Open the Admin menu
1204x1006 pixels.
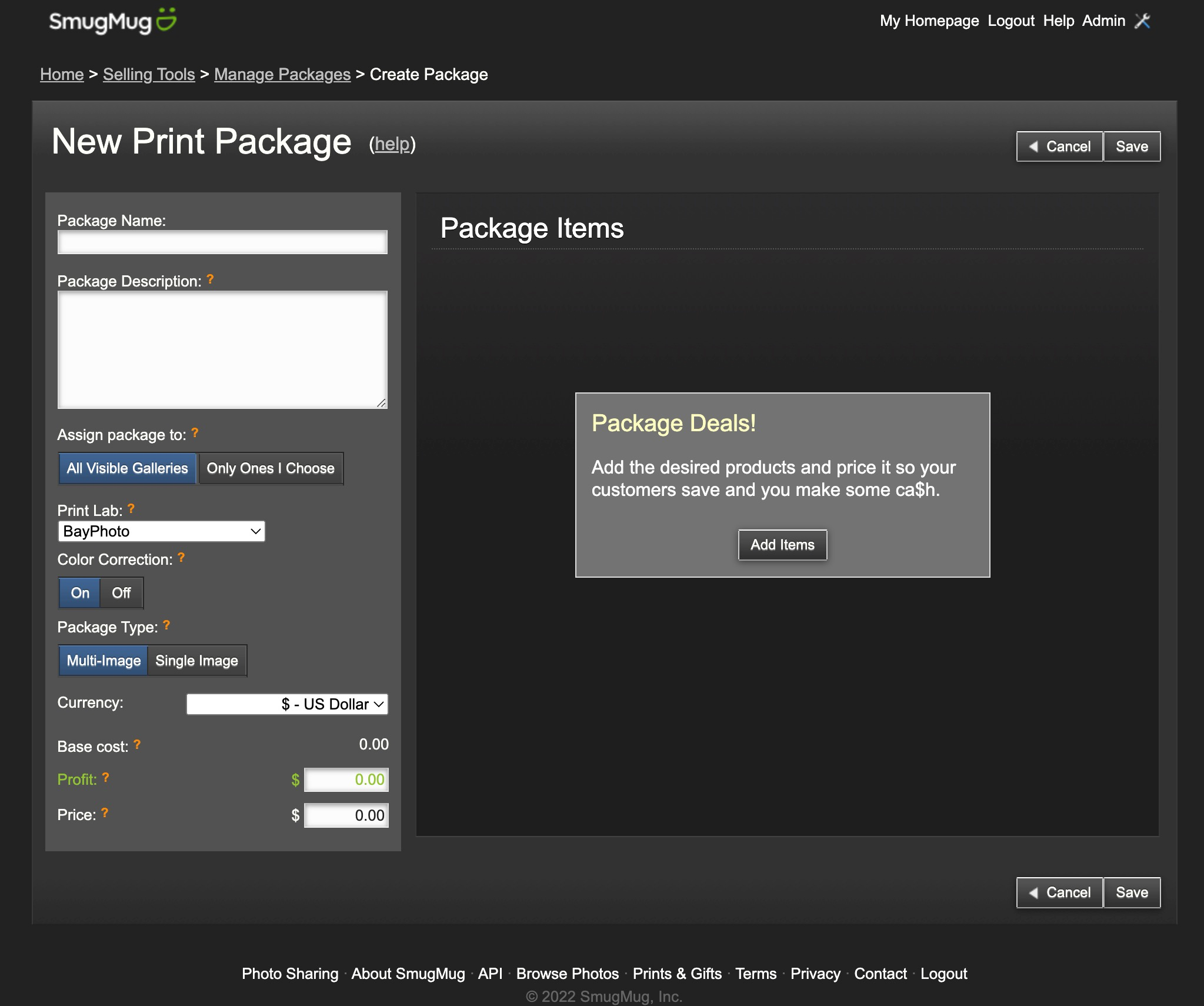click(x=1103, y=21)
